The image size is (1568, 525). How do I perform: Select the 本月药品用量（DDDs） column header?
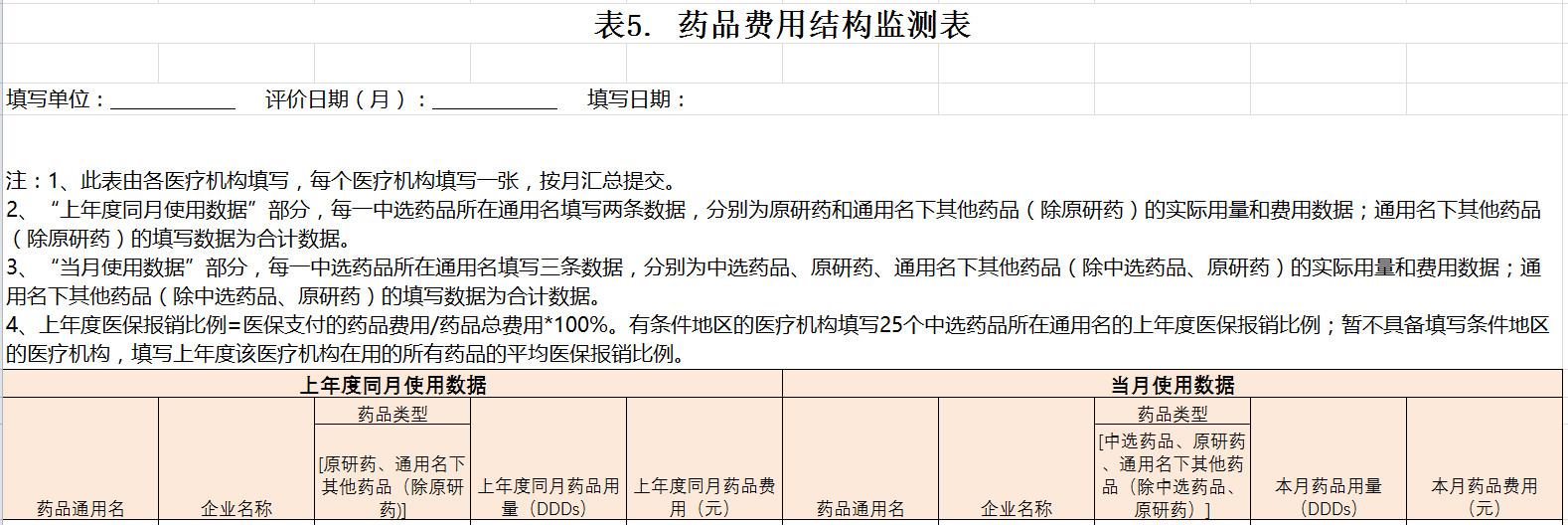[x=1329, y=497]
